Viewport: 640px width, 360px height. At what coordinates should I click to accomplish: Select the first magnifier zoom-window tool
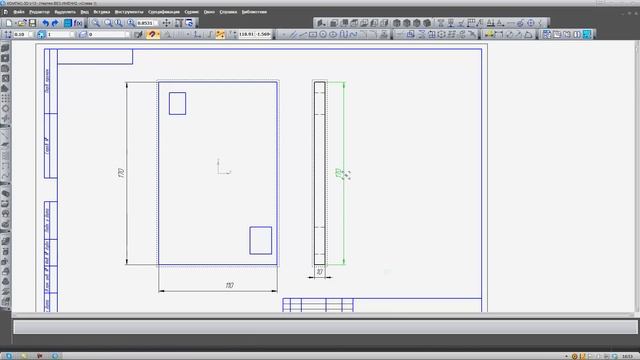(x=96, y=23)
